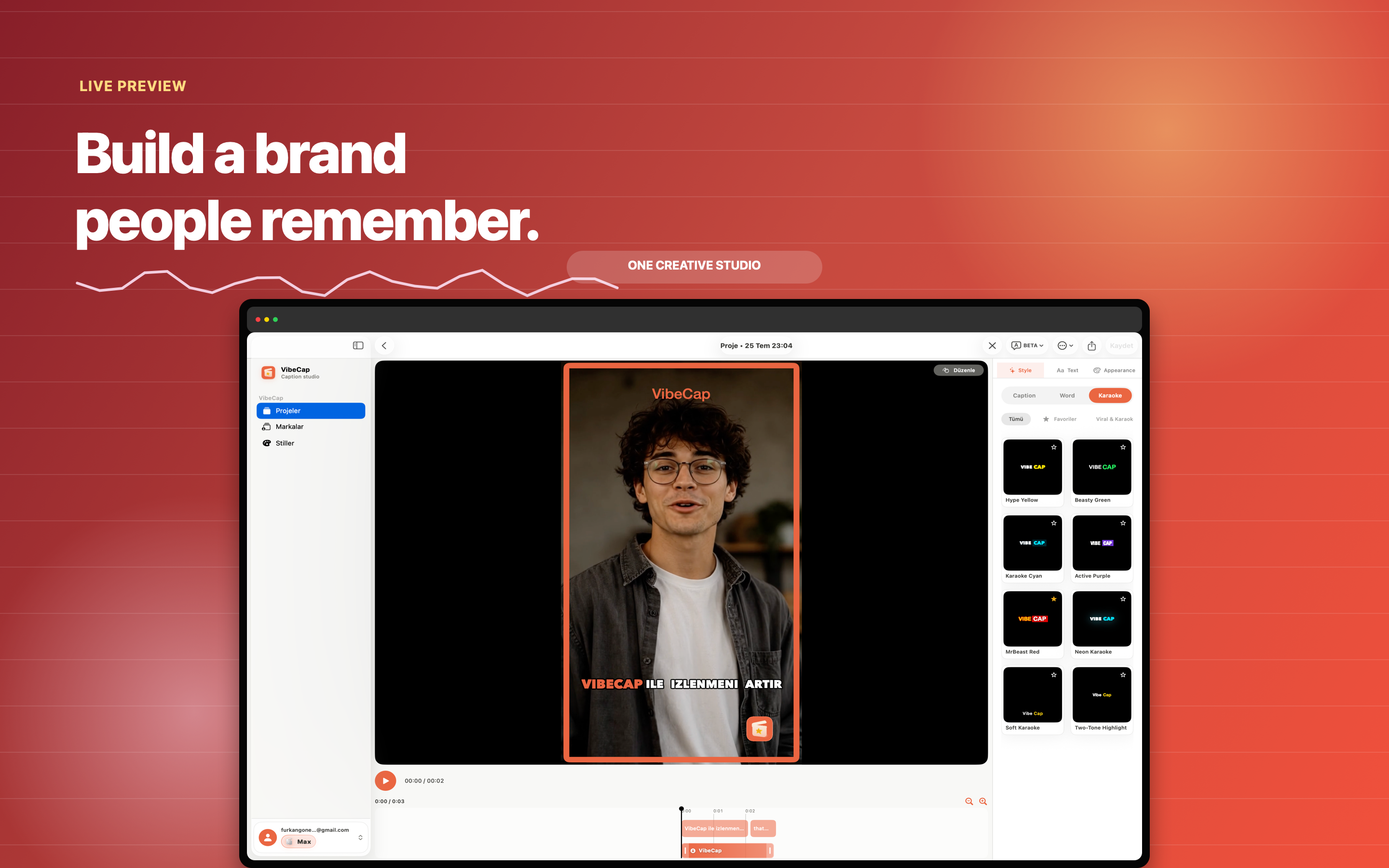
Task: Apply the MrBeast Red style thumbnail
Action: pos(1033,619)
